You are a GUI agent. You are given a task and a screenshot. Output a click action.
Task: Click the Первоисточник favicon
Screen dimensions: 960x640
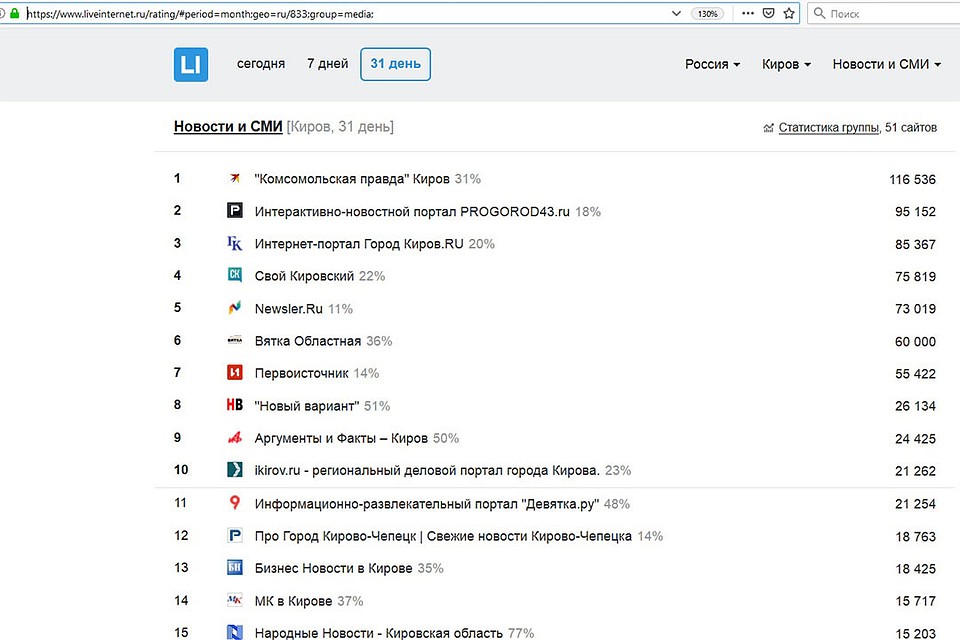tap(234, 372)
